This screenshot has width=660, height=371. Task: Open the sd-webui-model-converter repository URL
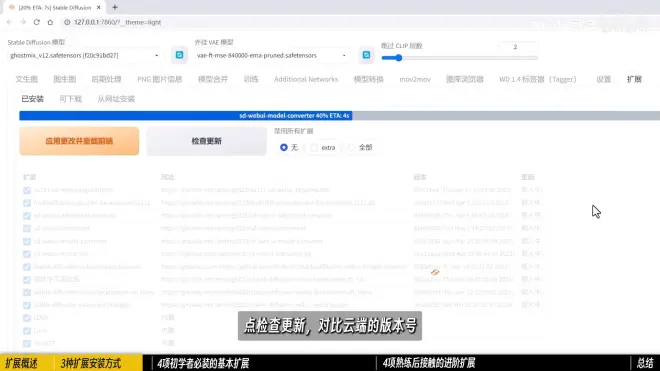coord(242,241)
